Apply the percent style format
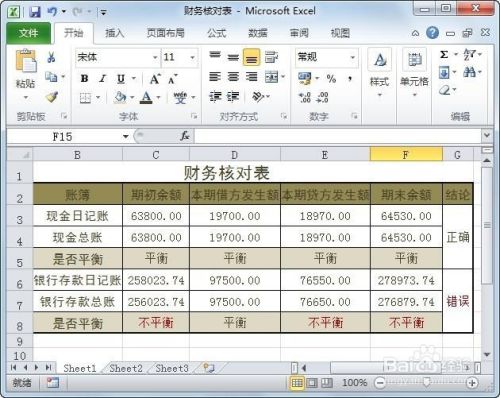 tap(331, 79)
